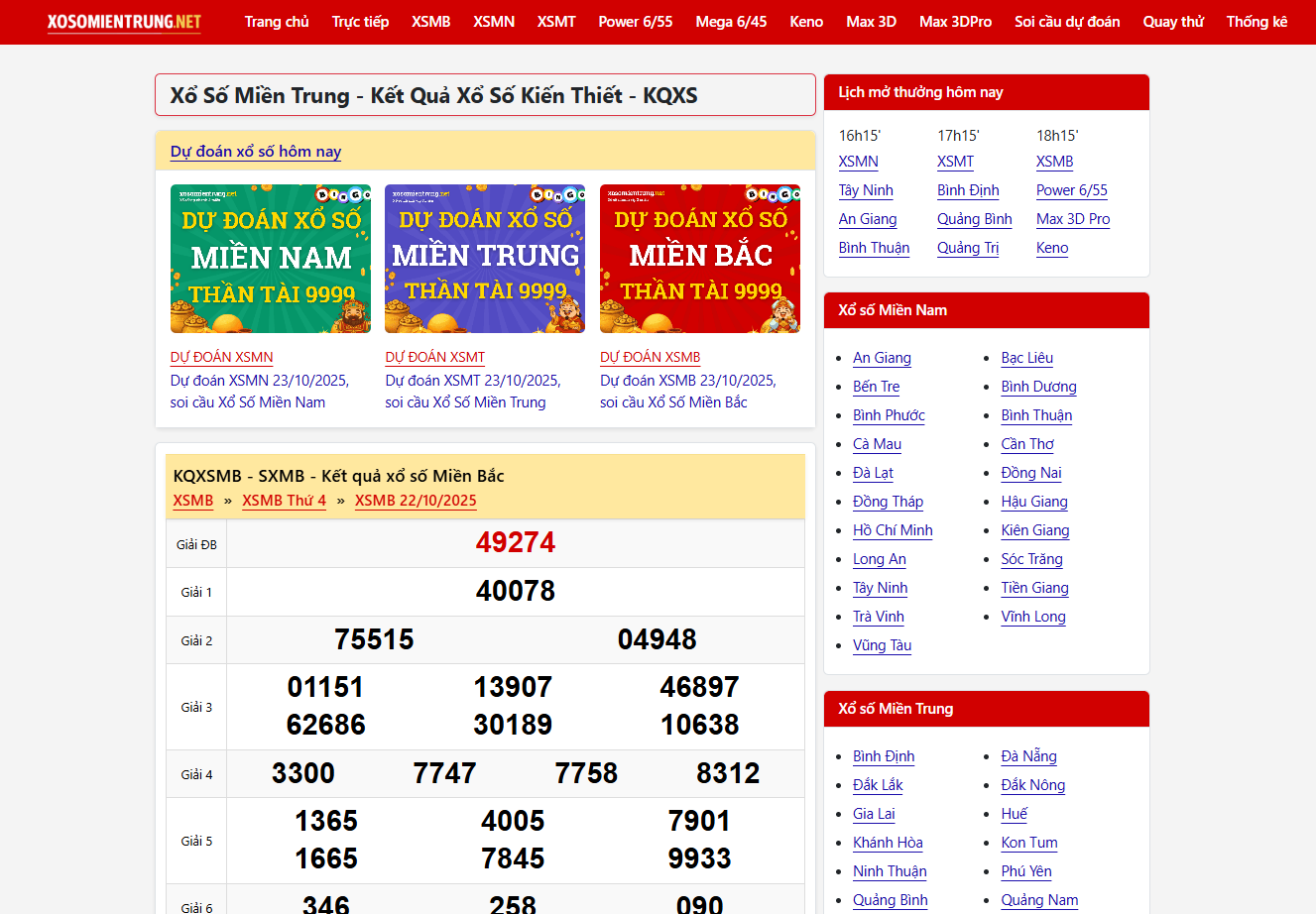Click the Dự đoán xổ số hôm nay link

[256, 152]
